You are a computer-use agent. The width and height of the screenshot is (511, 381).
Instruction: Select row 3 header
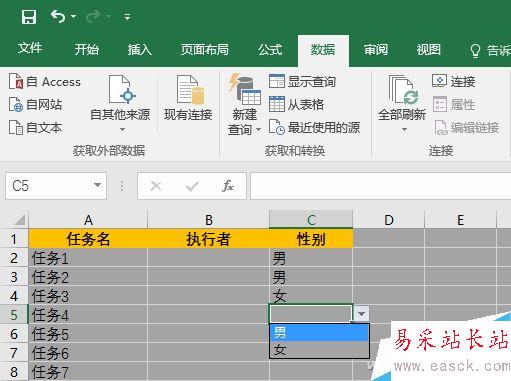[x=14, y=277]
